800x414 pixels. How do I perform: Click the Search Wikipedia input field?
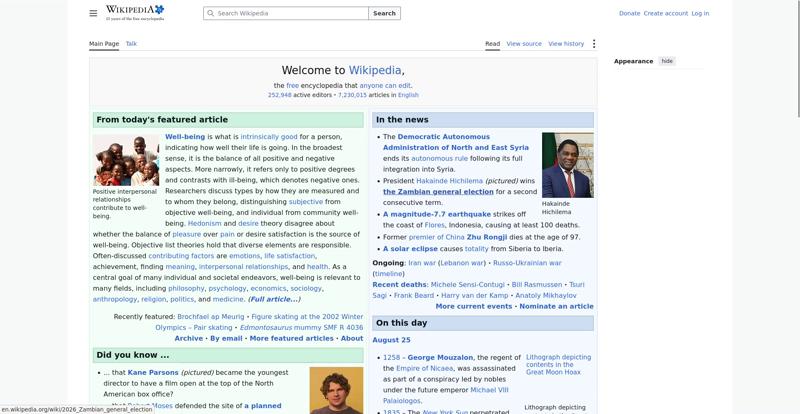[286, 13]
